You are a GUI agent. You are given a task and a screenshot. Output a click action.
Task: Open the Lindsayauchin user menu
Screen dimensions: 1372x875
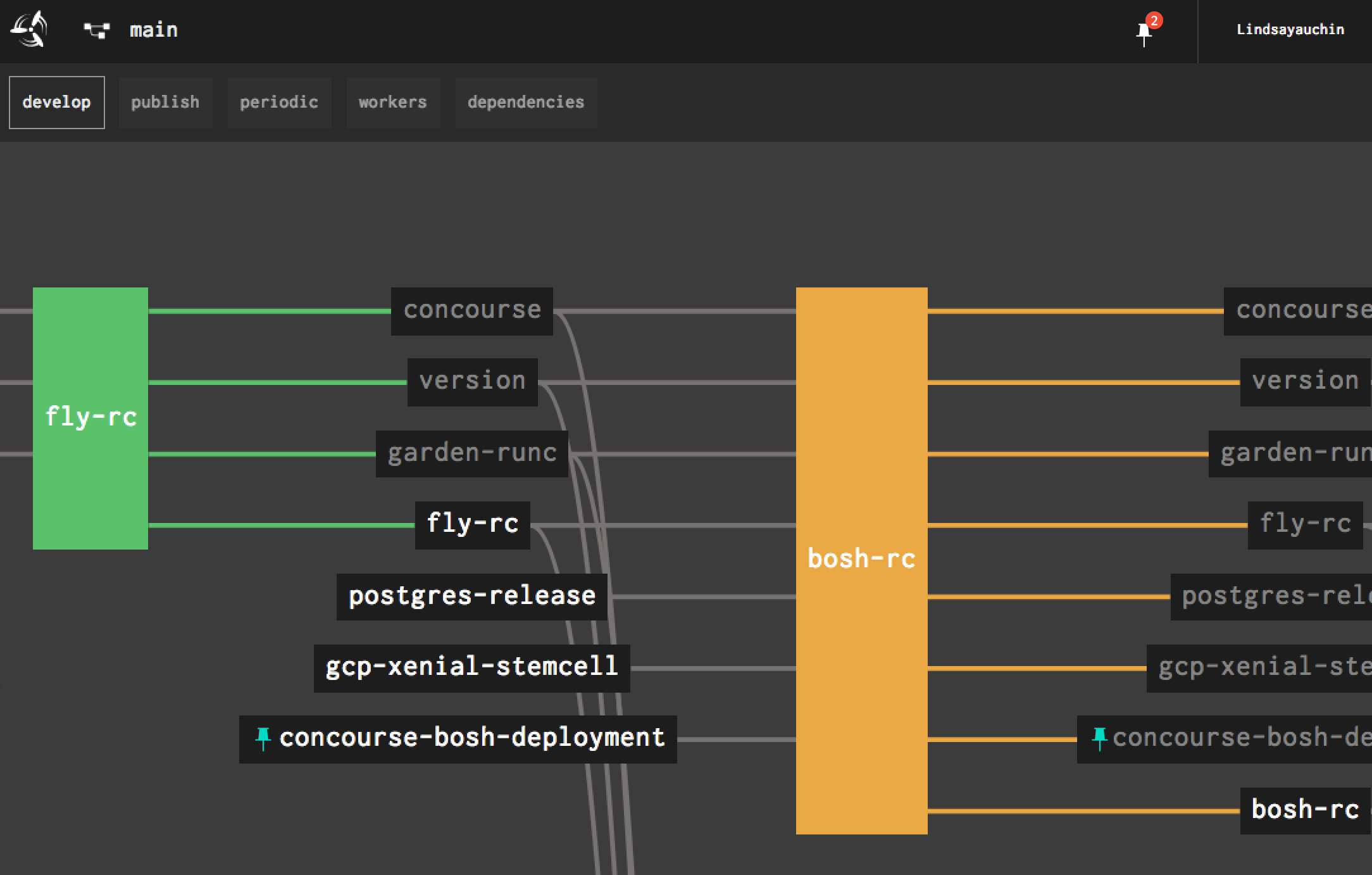(1291, 29)
